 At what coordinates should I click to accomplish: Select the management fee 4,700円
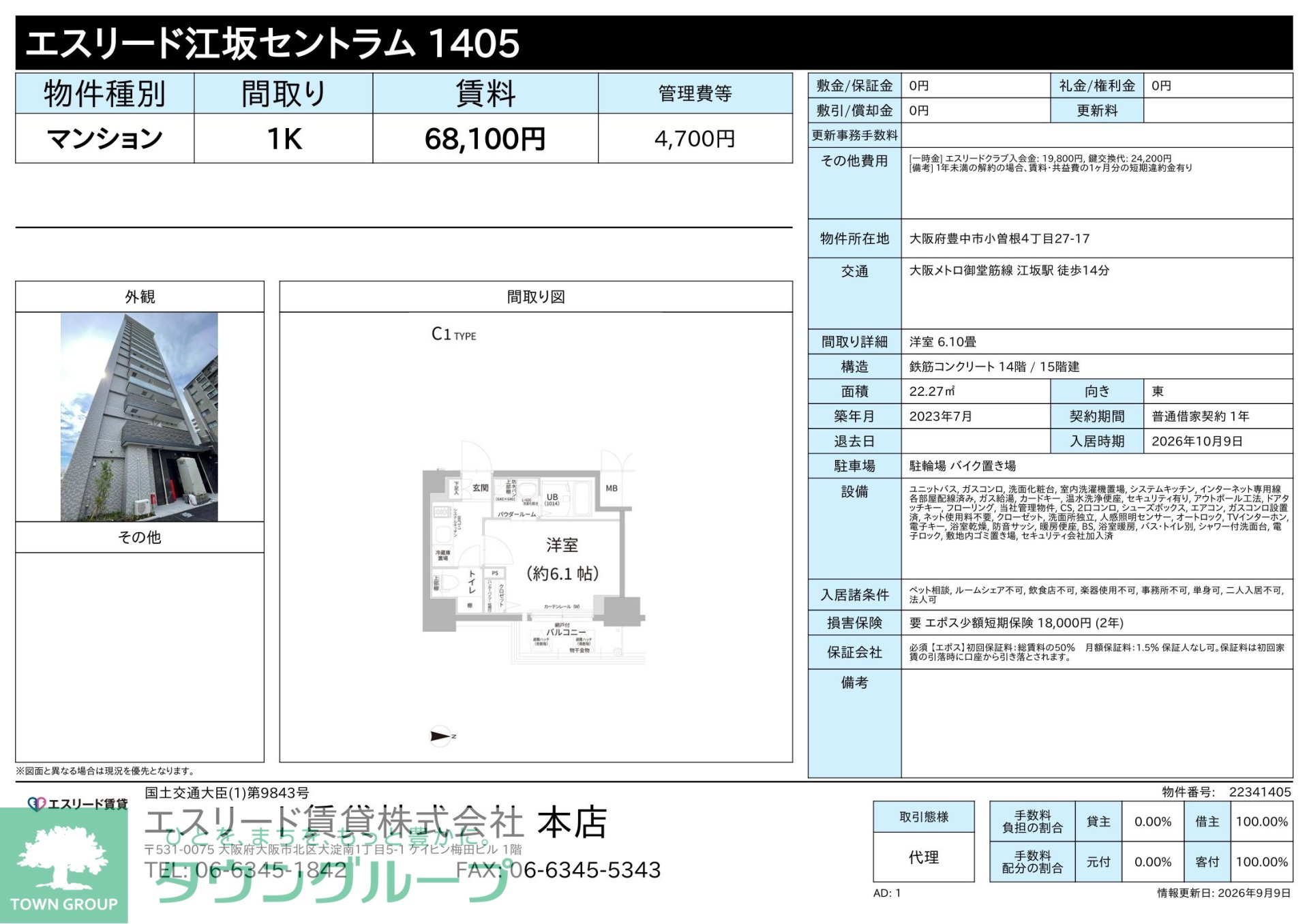695,139
